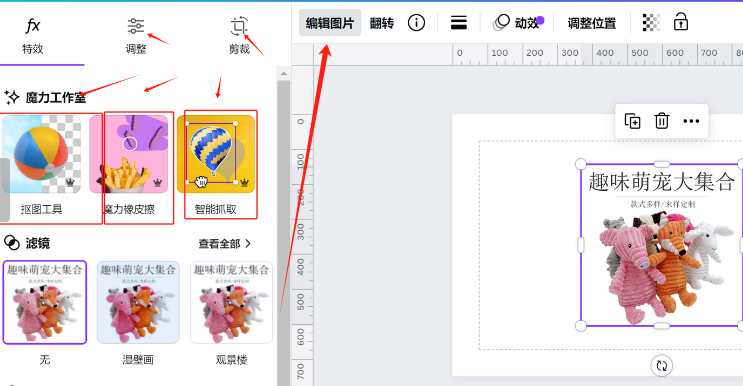Viewport: 743px width, 386px height.
Task: Open the 特效 effects tab
Action: click(x=33, y=36)
